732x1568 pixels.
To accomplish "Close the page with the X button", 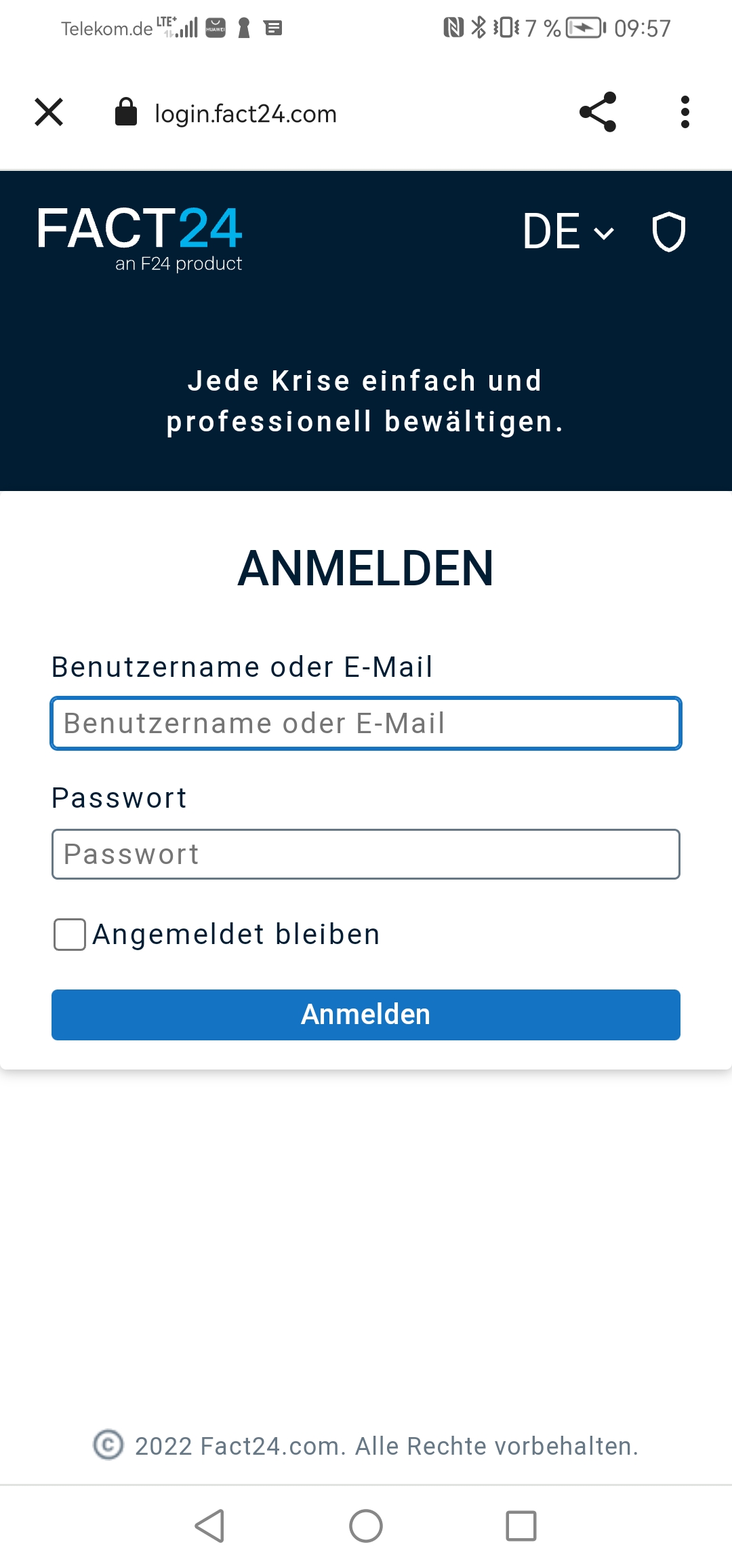I will pyautogui.click(x=48, y=112).
